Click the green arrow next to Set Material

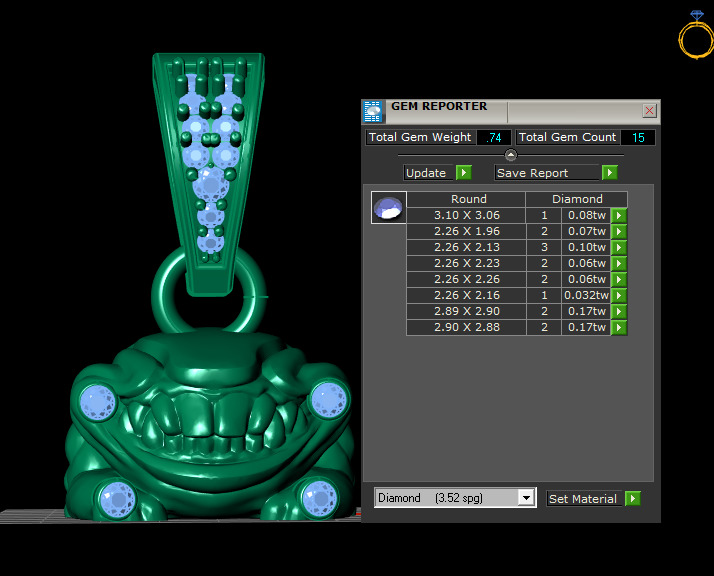632,499
